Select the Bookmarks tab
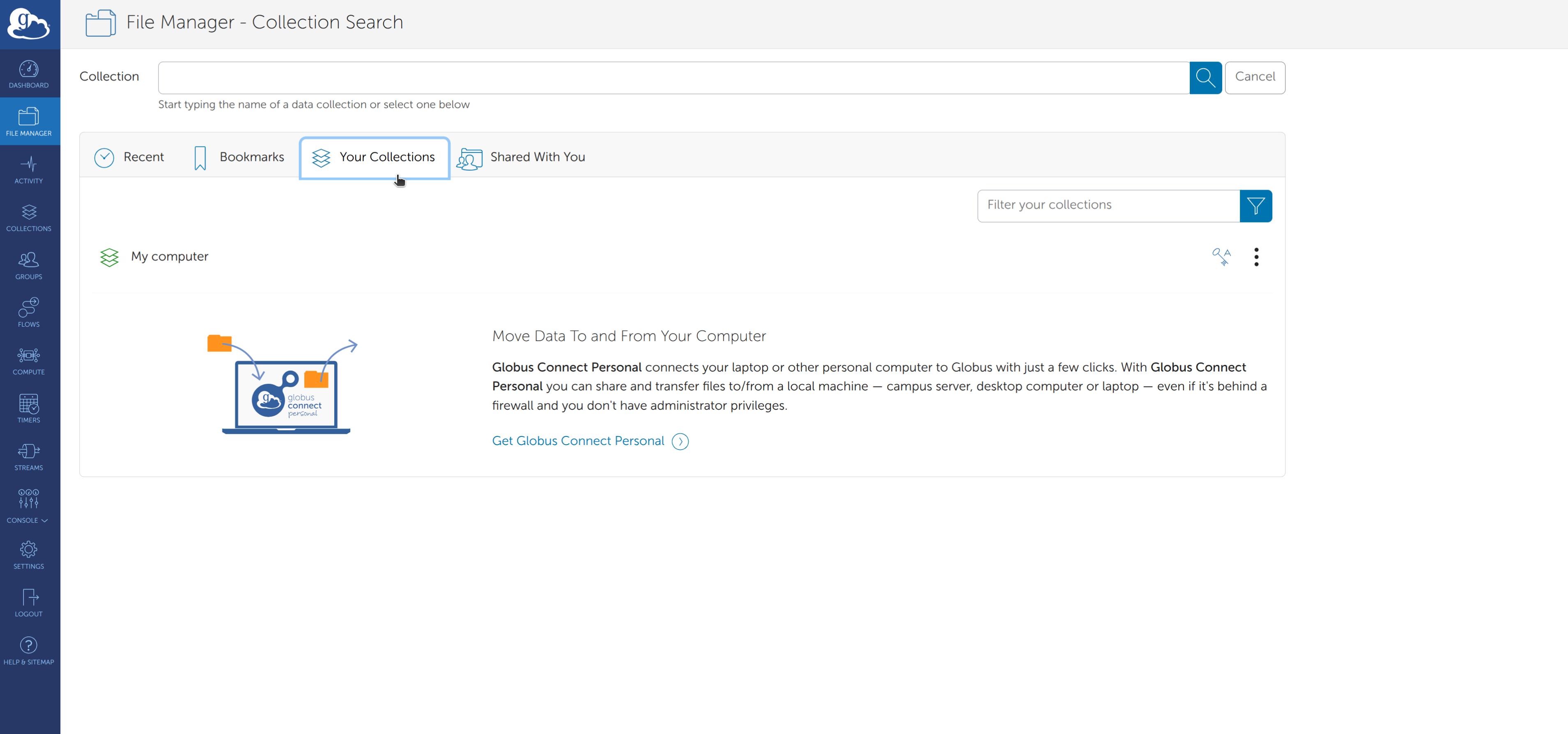 (239, 158)
